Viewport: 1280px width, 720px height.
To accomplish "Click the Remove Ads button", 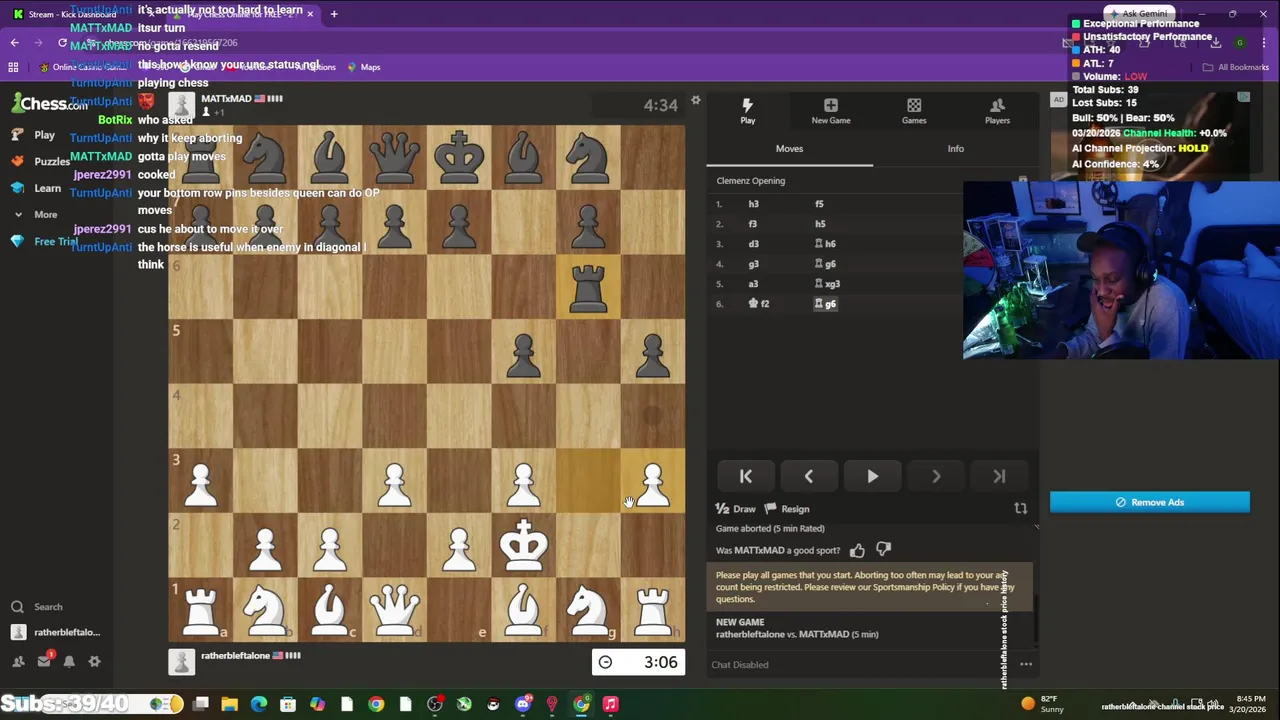I will point(1150,502).
